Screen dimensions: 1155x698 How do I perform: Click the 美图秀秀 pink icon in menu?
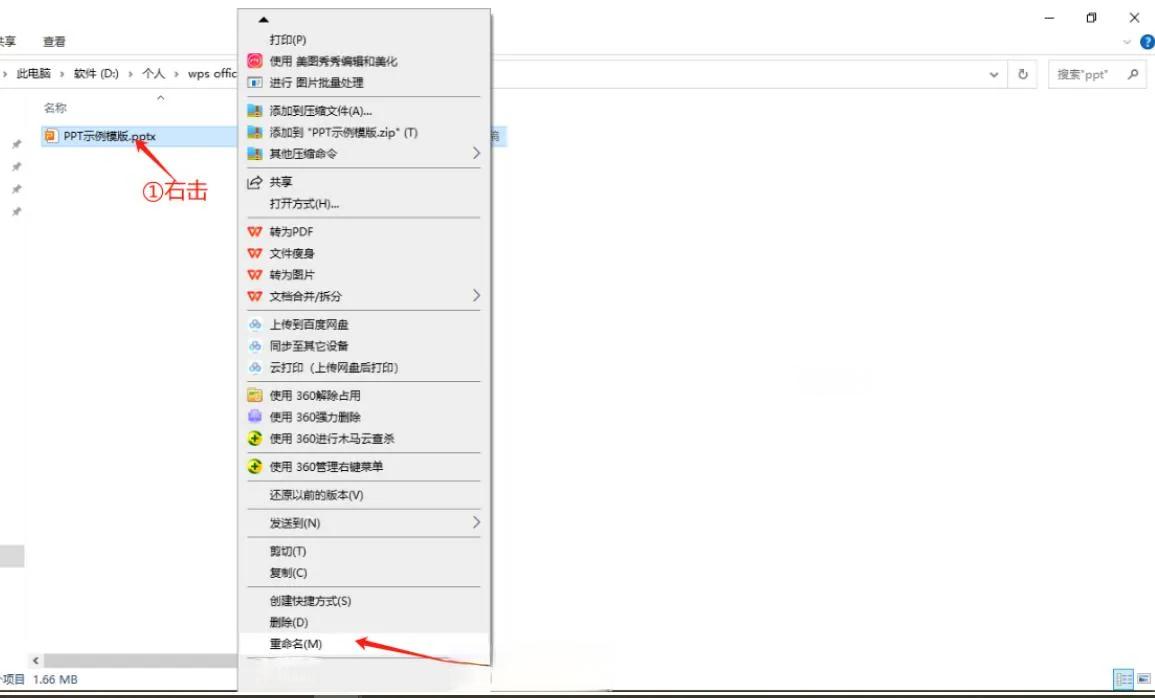click(254, 61)
